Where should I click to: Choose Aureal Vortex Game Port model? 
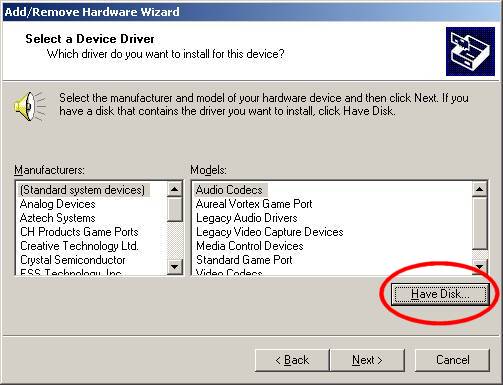(x=254, y=204)
